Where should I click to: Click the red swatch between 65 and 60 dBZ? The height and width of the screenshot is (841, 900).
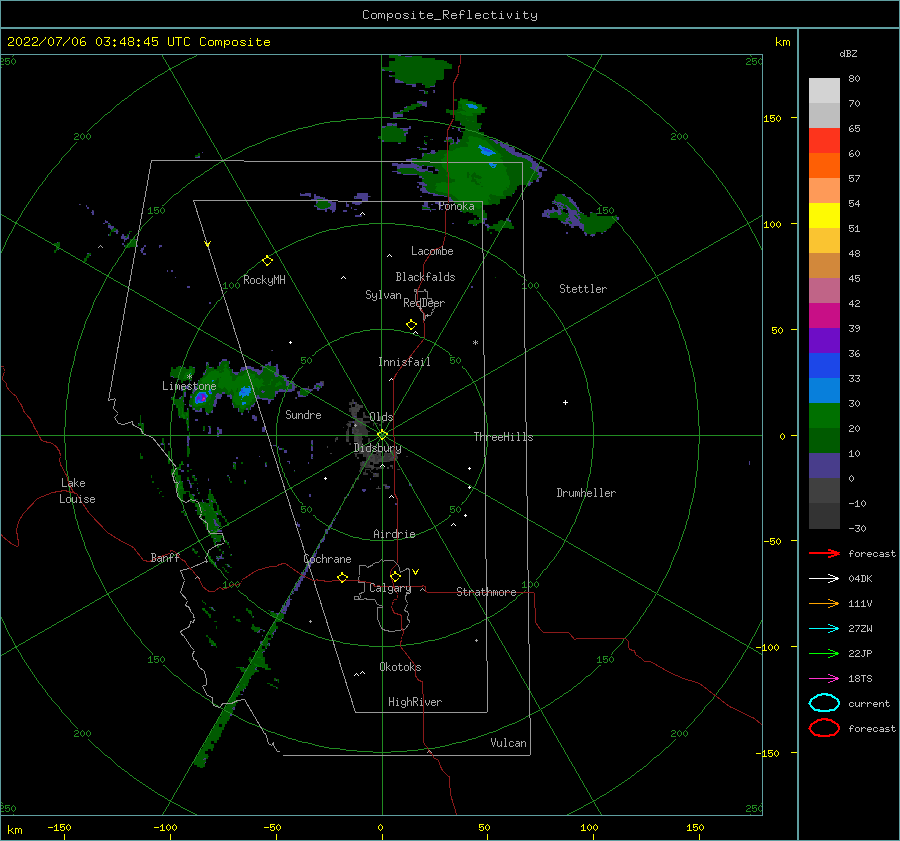824,141
